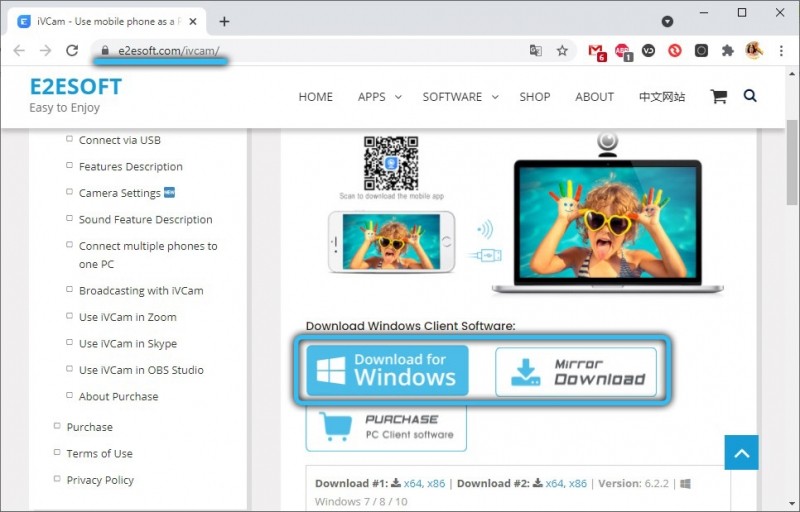The image size is (800, 512).
Task: Click the phone camera preview image
Action: tap(391, 242)
